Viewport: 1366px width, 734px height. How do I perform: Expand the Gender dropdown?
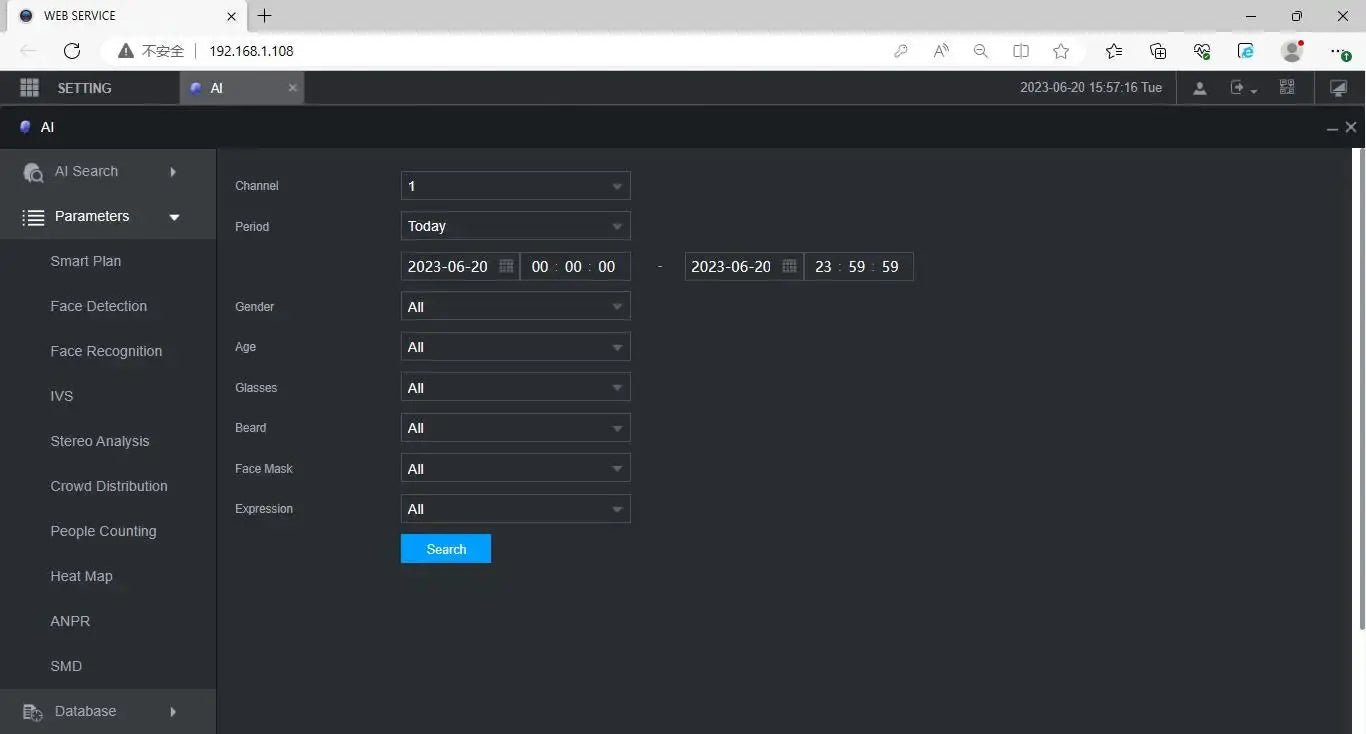(515, 307)
